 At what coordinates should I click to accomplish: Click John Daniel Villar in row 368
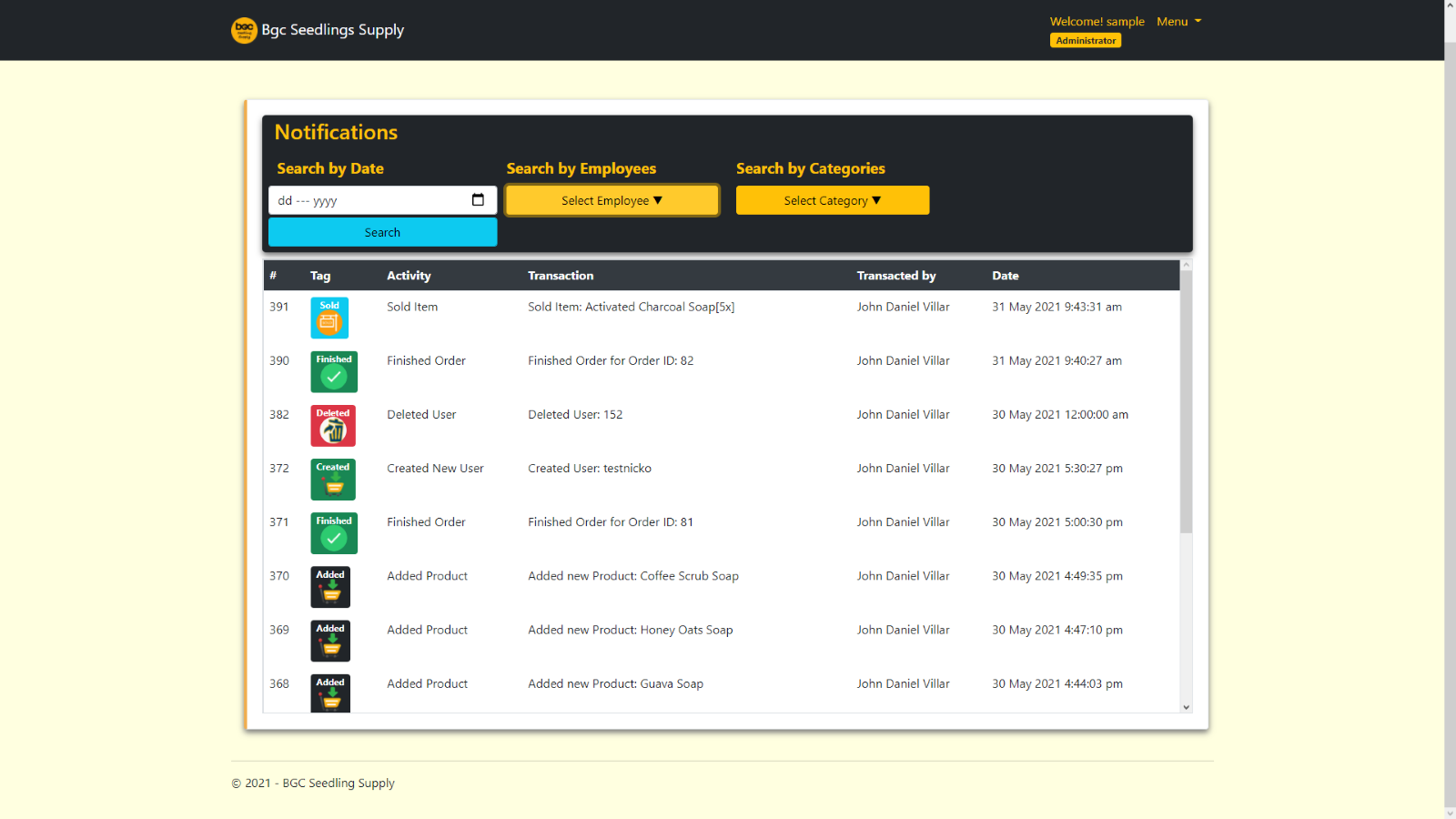point(903,683)
